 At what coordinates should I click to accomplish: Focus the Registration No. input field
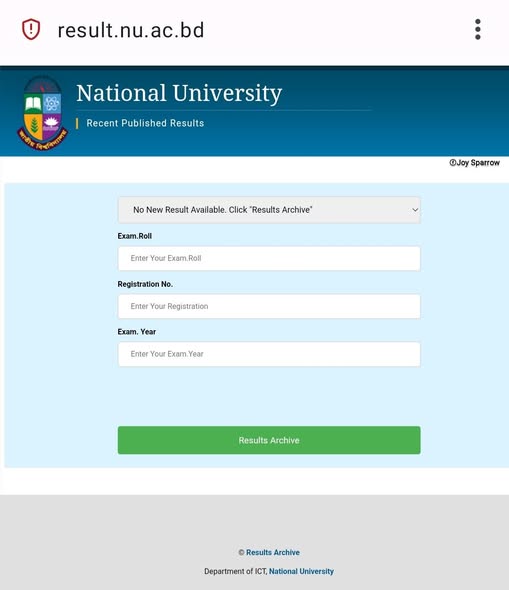pyautogui.click(x=269, y=306)
